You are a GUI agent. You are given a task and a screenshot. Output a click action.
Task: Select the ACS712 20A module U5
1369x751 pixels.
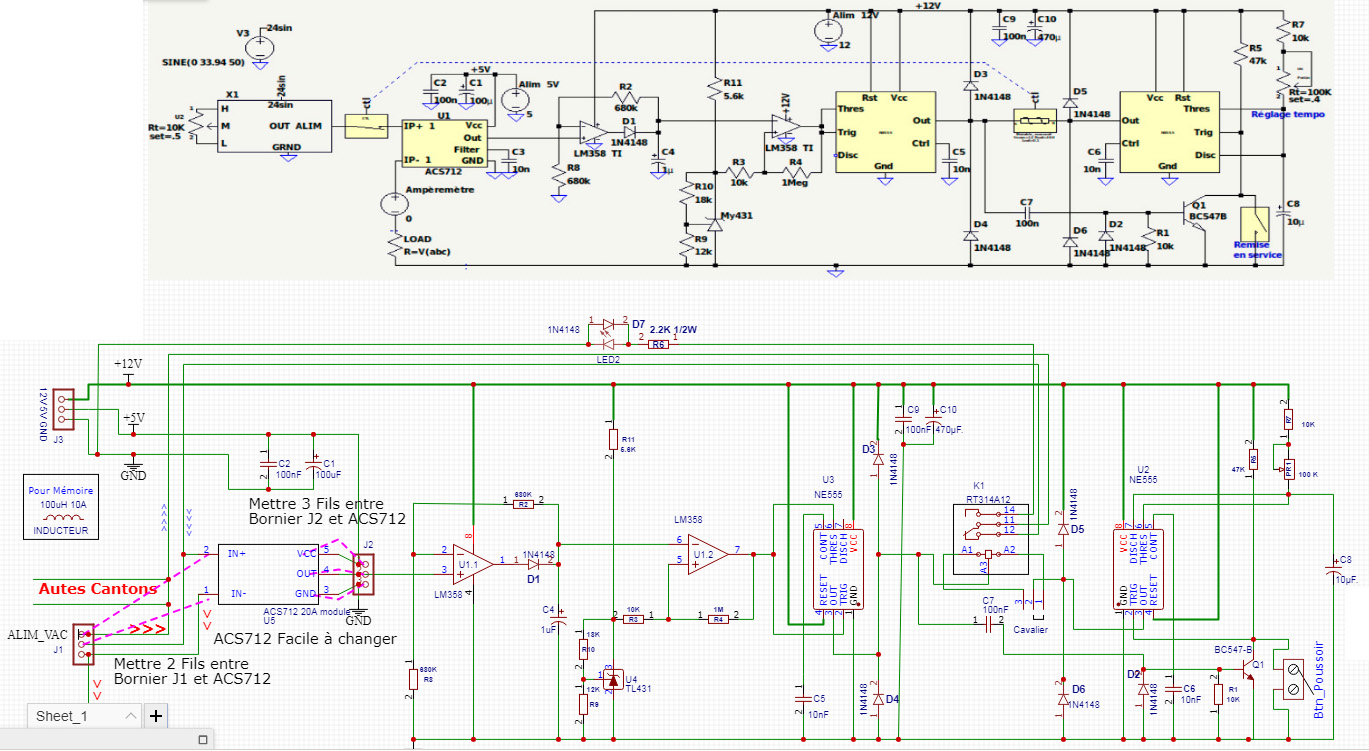pos(267,574)
